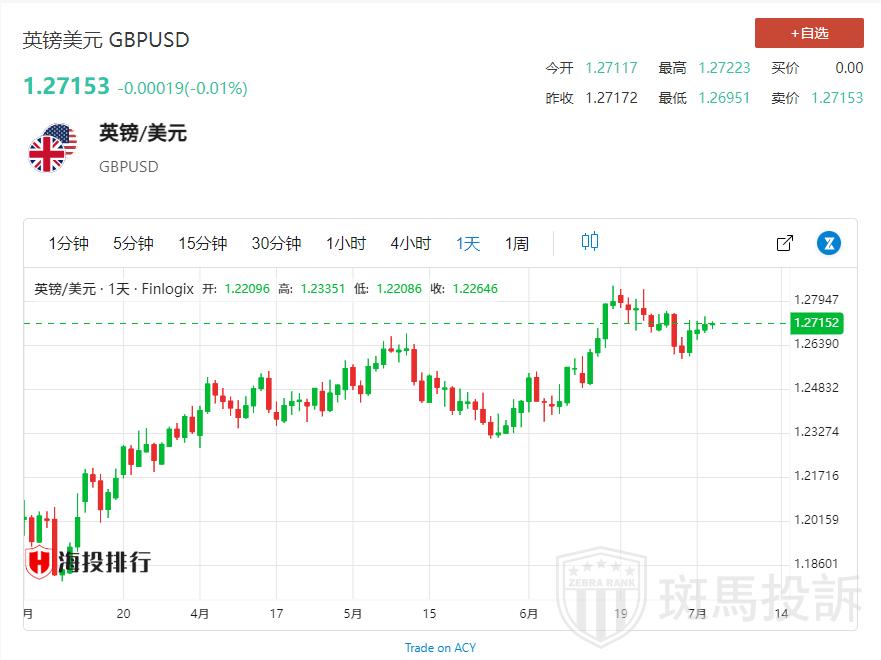881x660 pixels.
Task: Click the green 1.27152 price label
Action: (x=816, y=322)
